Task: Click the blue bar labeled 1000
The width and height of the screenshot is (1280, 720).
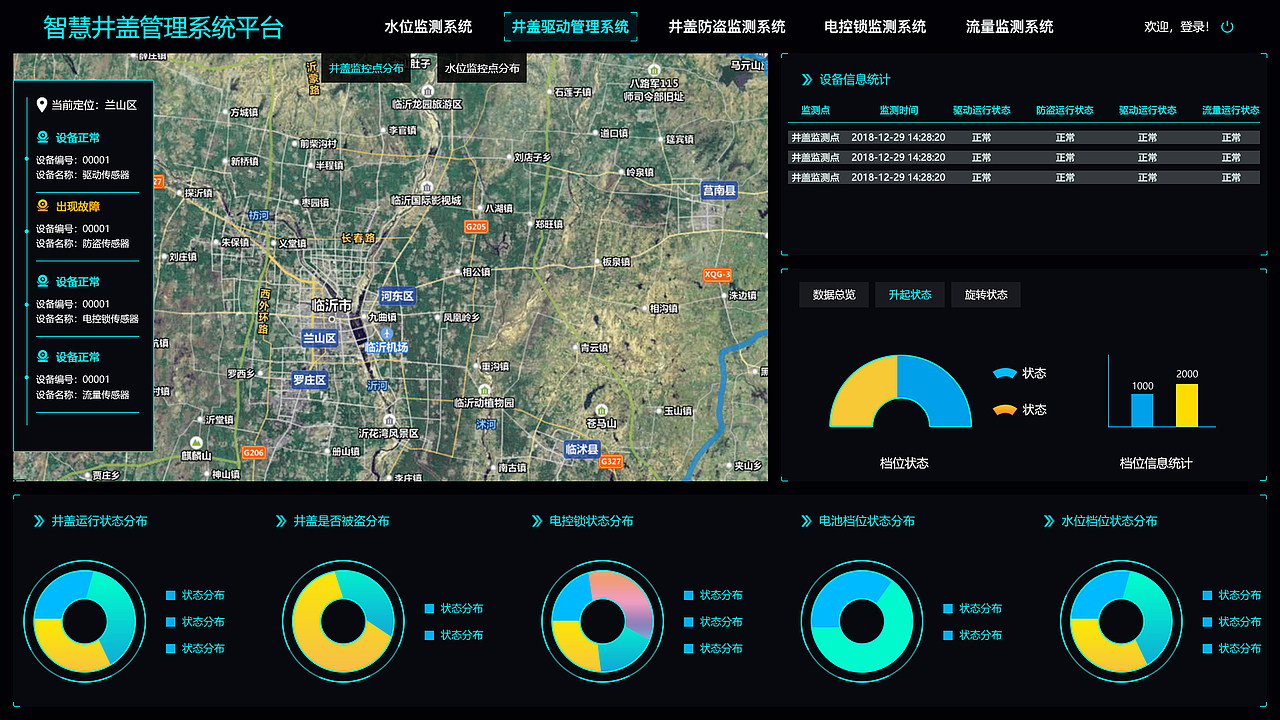Action: (x=1142, y=410)
